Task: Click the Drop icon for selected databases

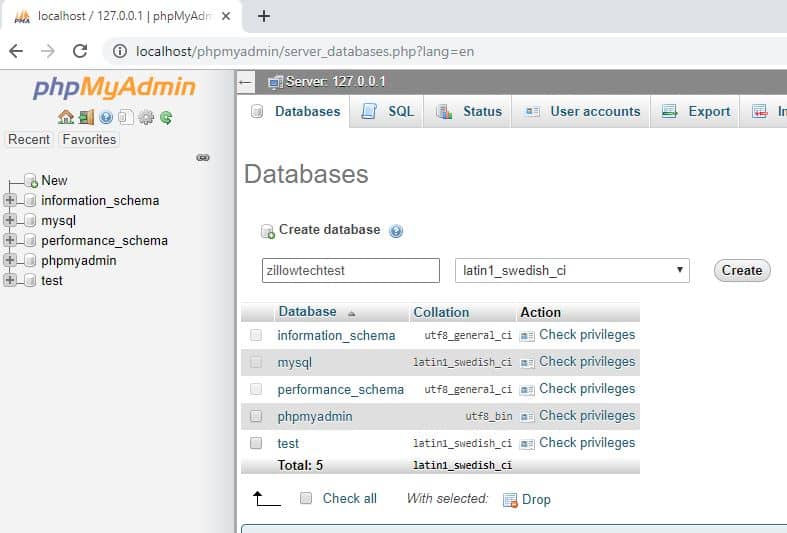Action: pos(510,500)
